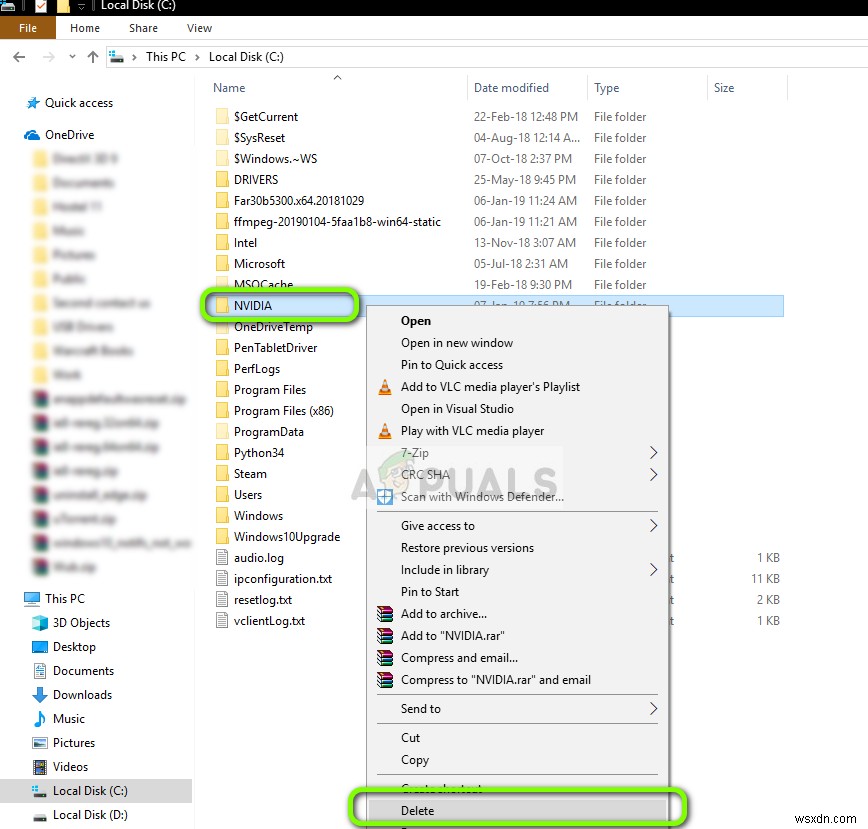Click the Properties icon on quick access toolbar
This screenshot has height=829, width=868.
40,7
